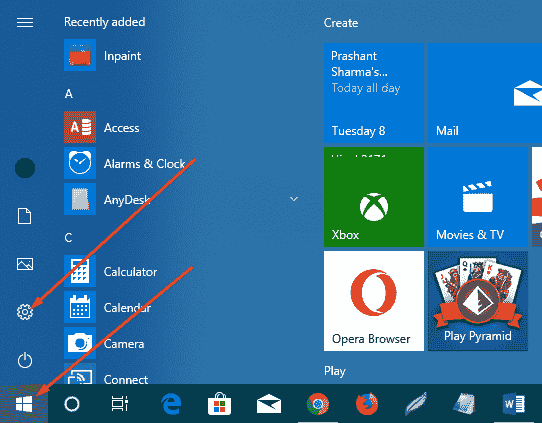Open Documents from the Start sidebar

(x=25, y=216)
